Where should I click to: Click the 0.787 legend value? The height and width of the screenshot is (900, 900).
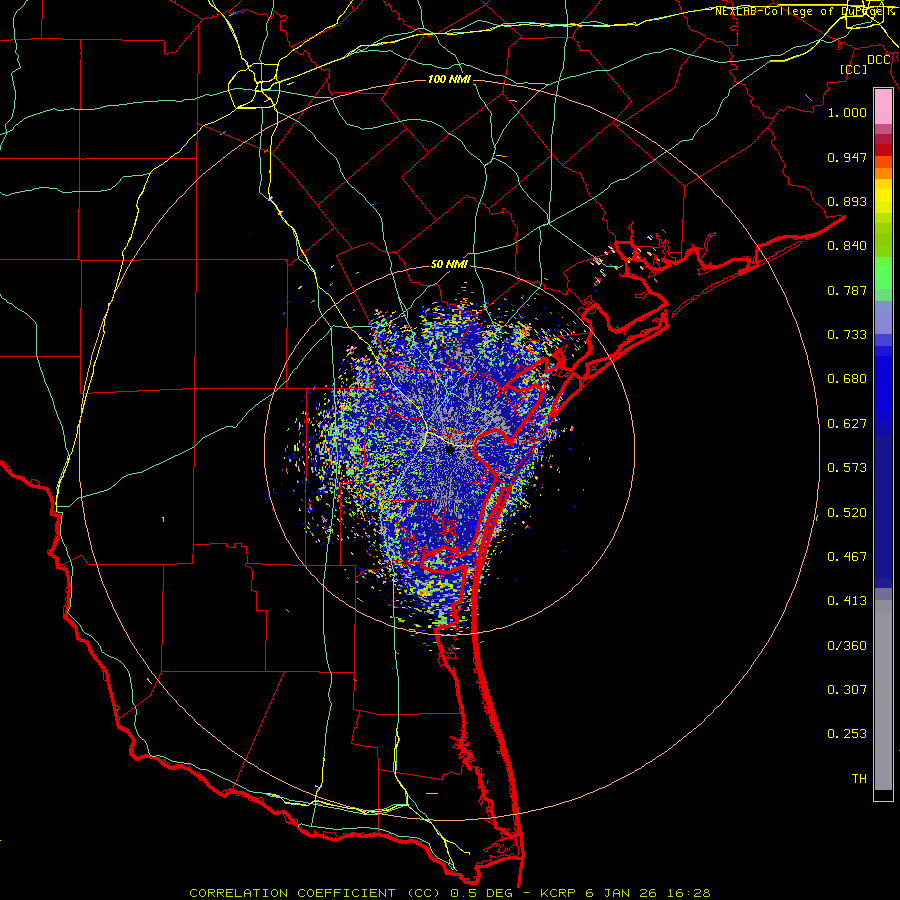click(x=847, y=290)
